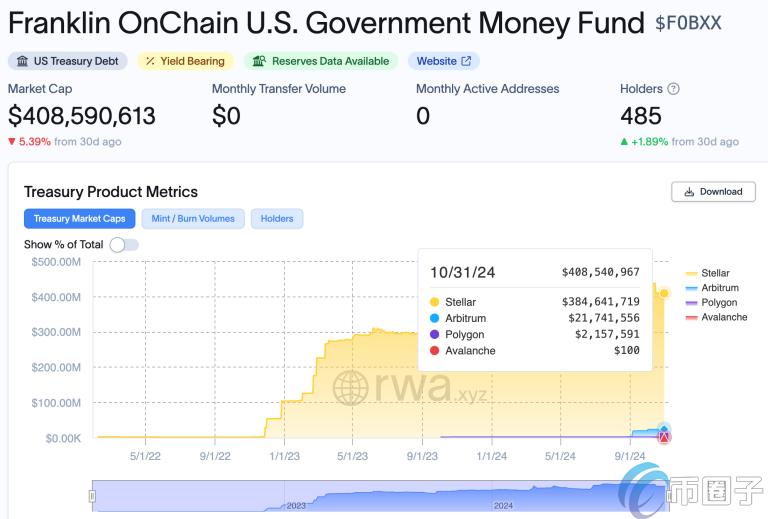Click the percent icon on Yield Bearing tag
Image resolution: width=768 pixels, height=519 pixels.
pyautogui.click(x=150, y=61)
